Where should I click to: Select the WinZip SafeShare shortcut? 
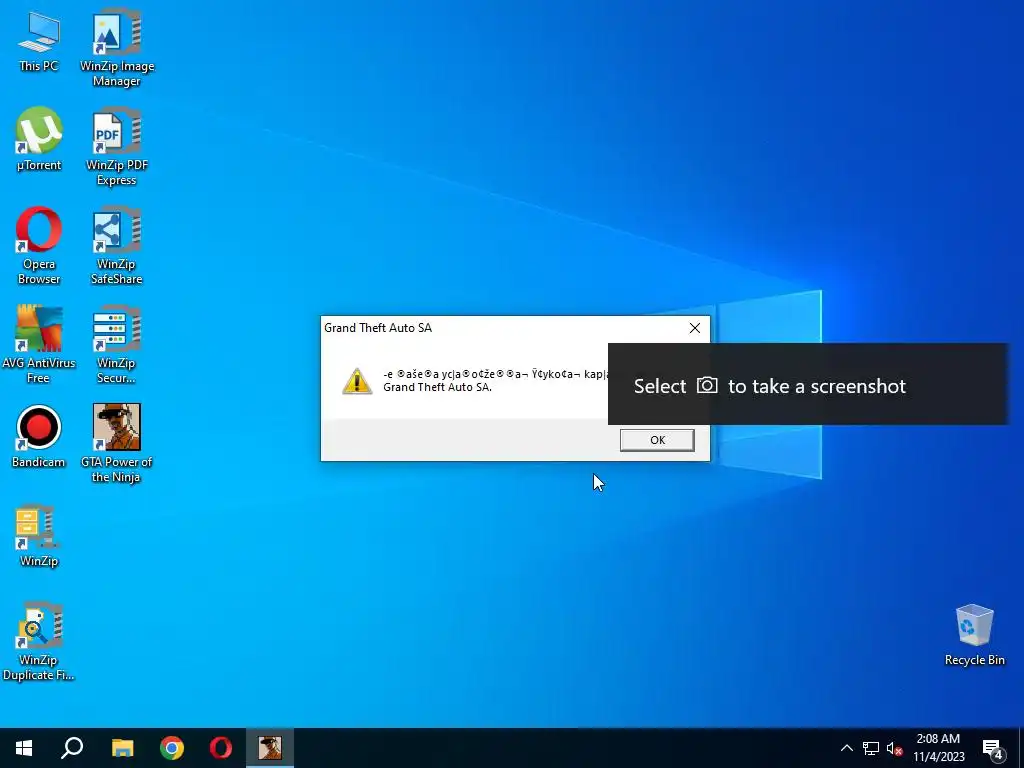tap(117, 246)
